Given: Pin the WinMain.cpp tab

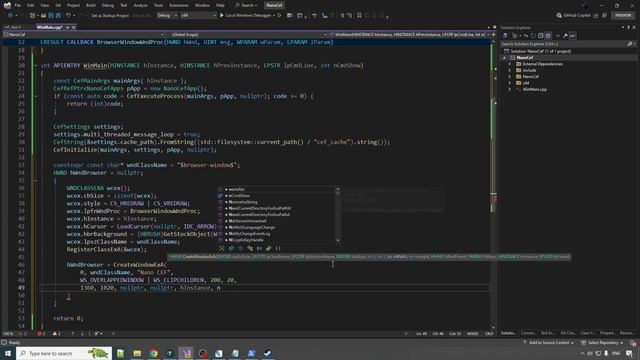Looking at the screenshot, I should (x=67, y=27).
